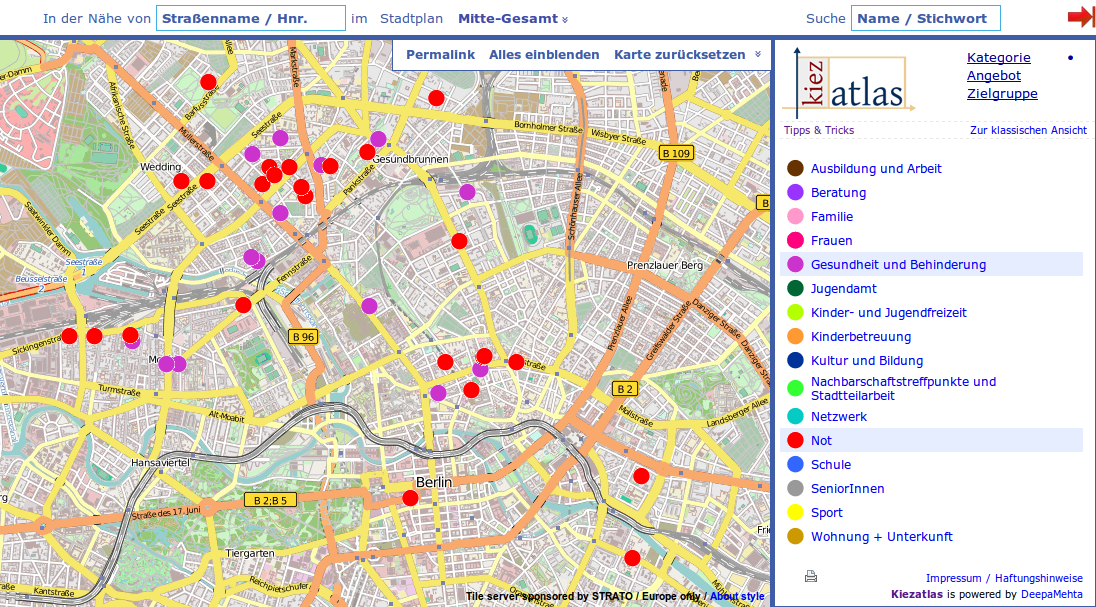
Task: Expand the chevron beside Karte zurücksetzen
Action: [x=758, y=55]
